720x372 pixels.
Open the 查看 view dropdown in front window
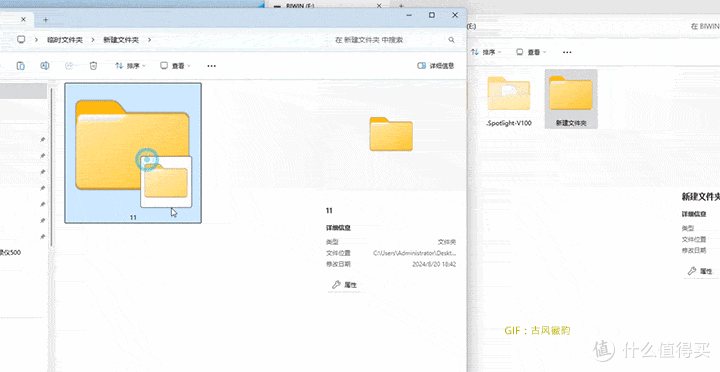tap(175, 66)
